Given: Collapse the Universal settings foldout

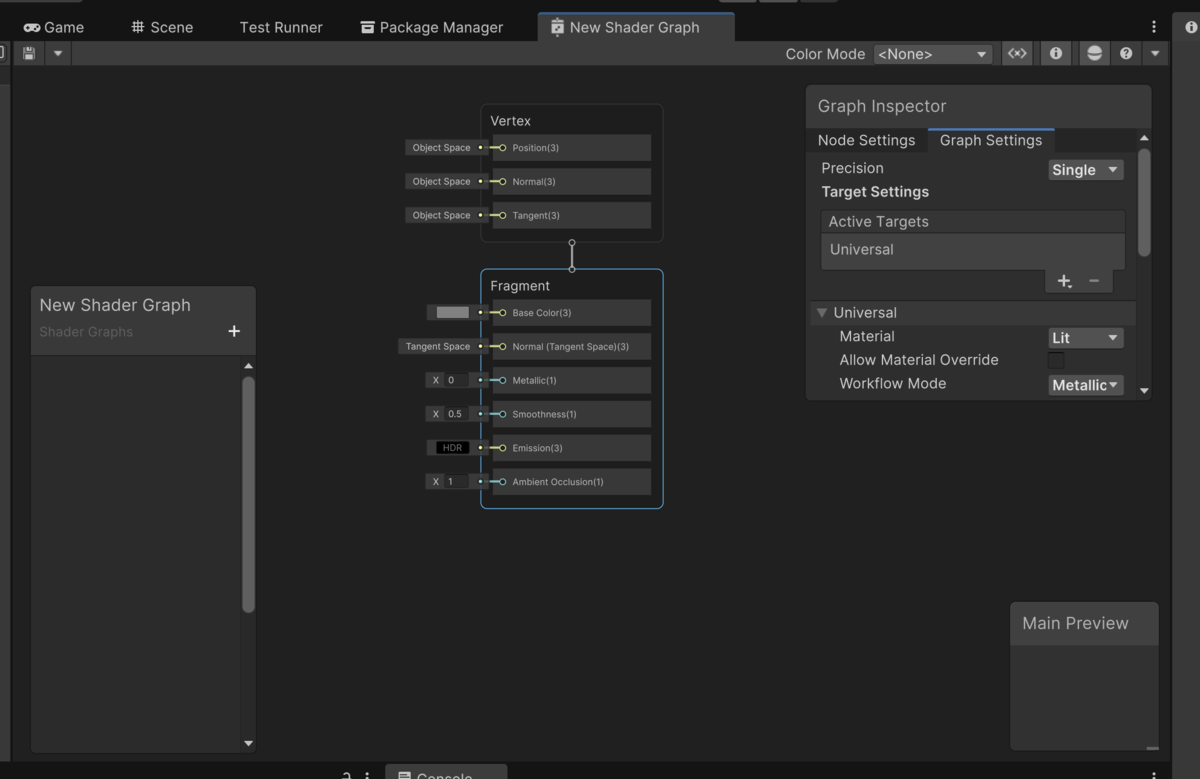Looking at the screenshot, I should point(822,313).
